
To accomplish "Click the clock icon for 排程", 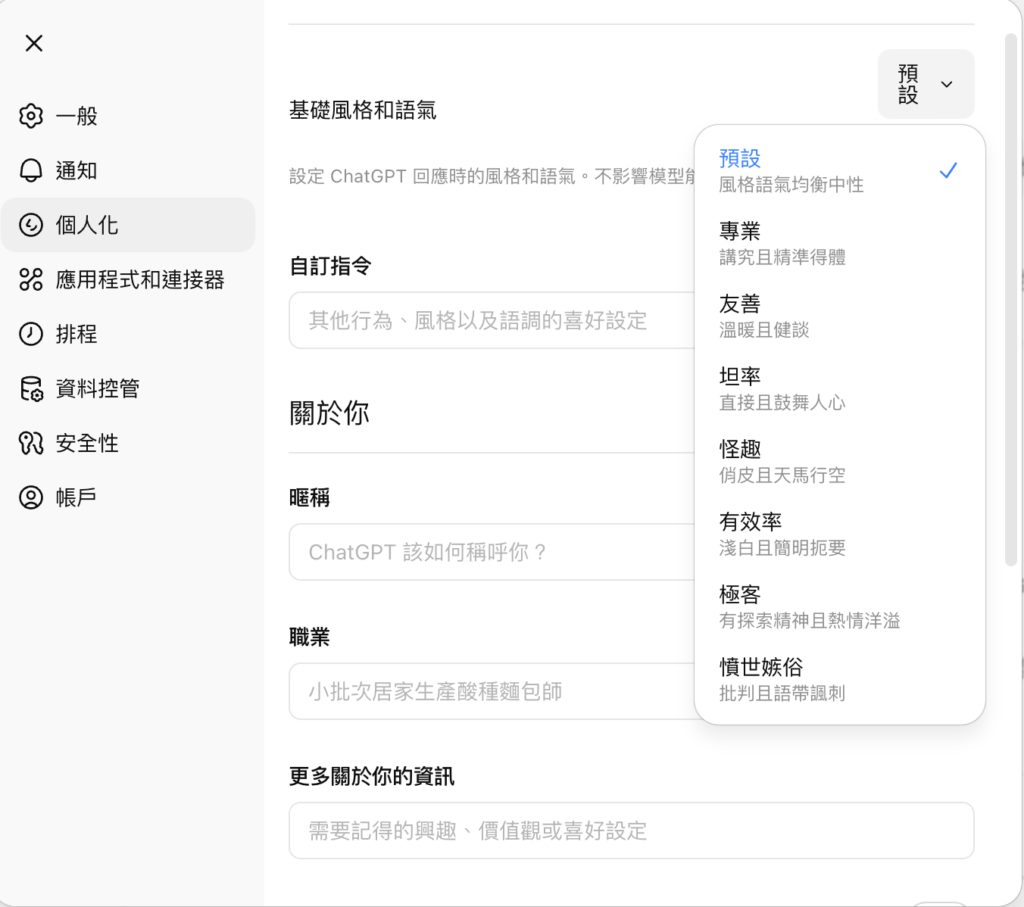I will click(32, 334).
